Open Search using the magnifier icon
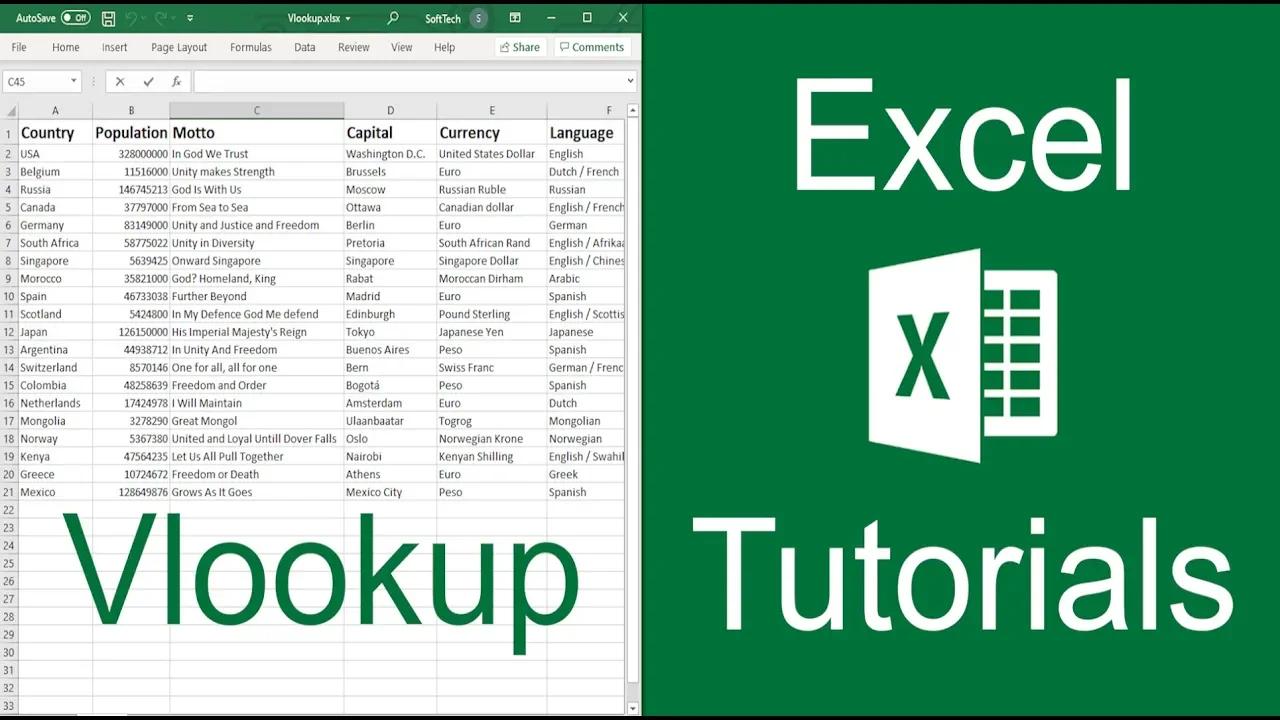 coord(392,18)
